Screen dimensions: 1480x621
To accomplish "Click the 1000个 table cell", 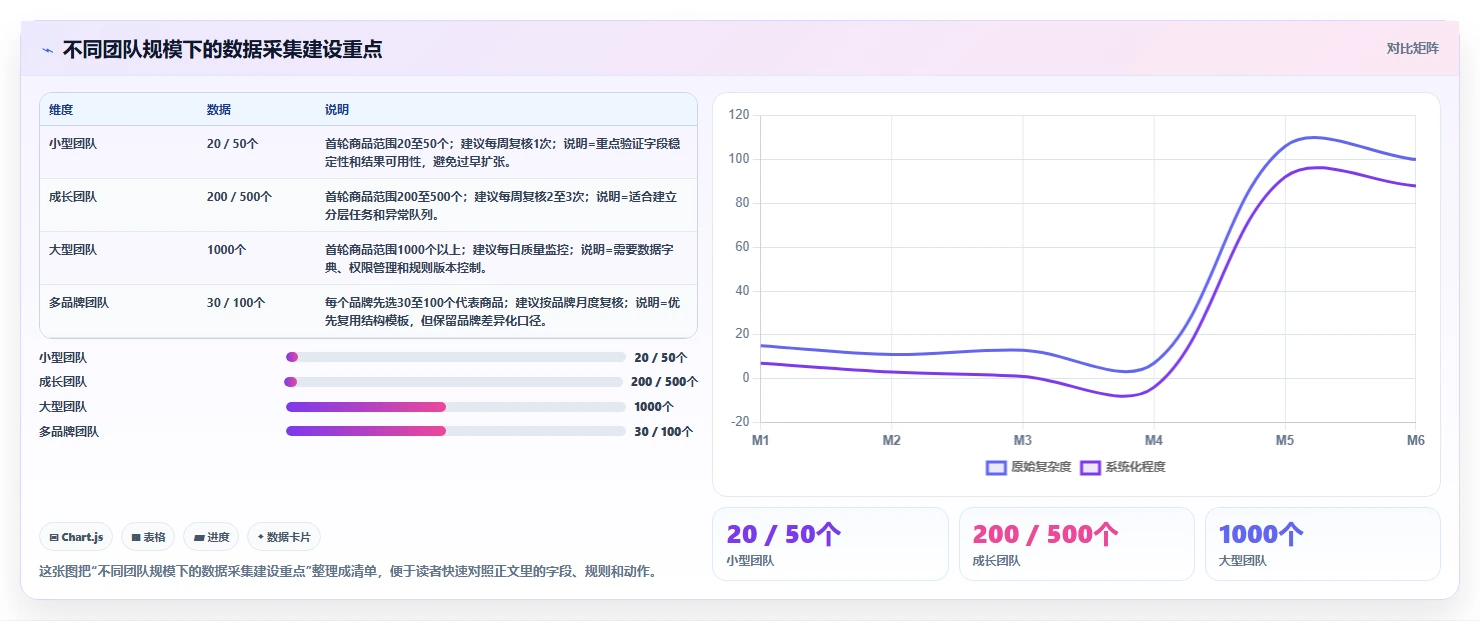I will (x=226, y=250).
